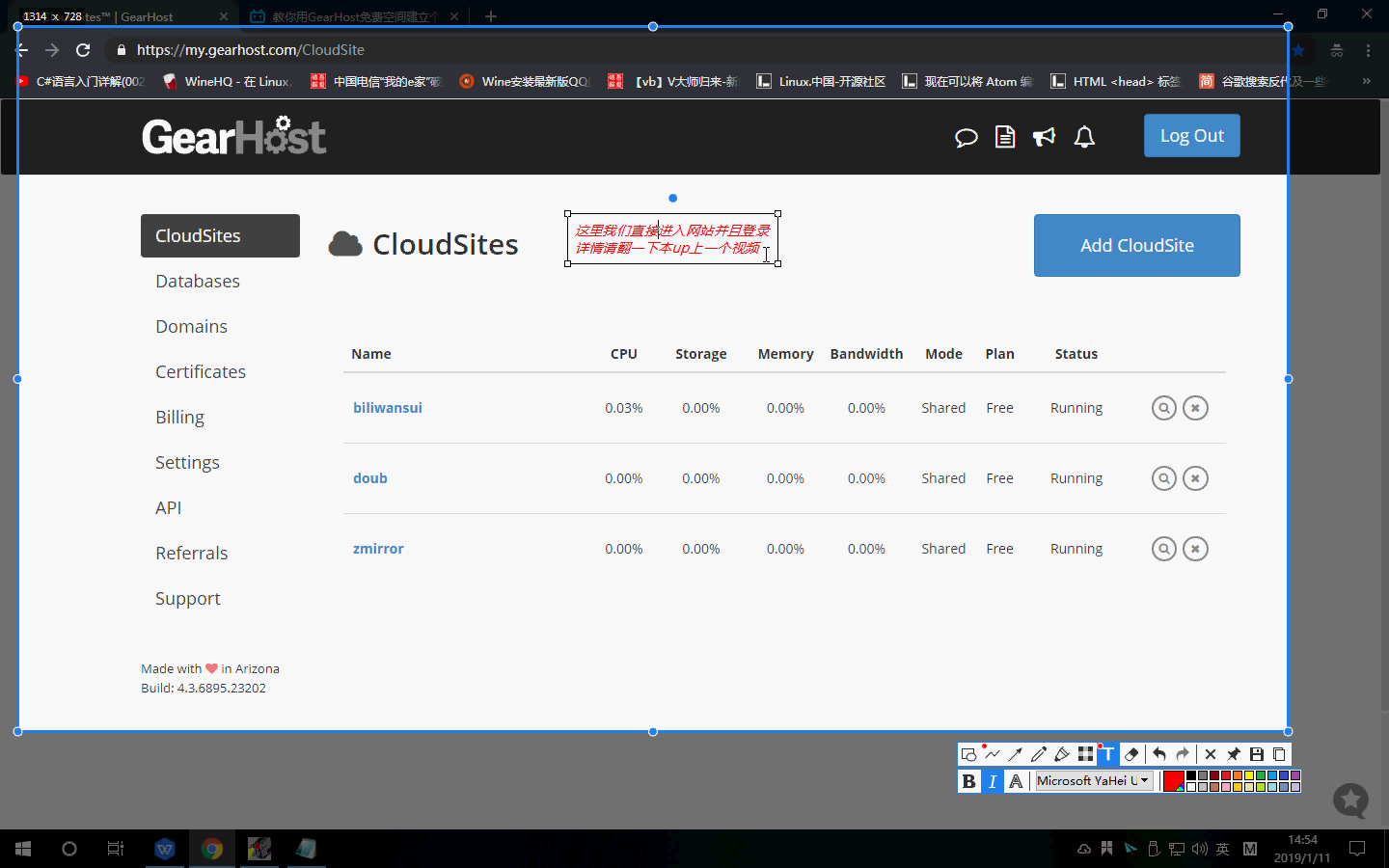Open the document icon in header
The width and height of the screenshot is (1389, 868).
[x=1005, y=137]
